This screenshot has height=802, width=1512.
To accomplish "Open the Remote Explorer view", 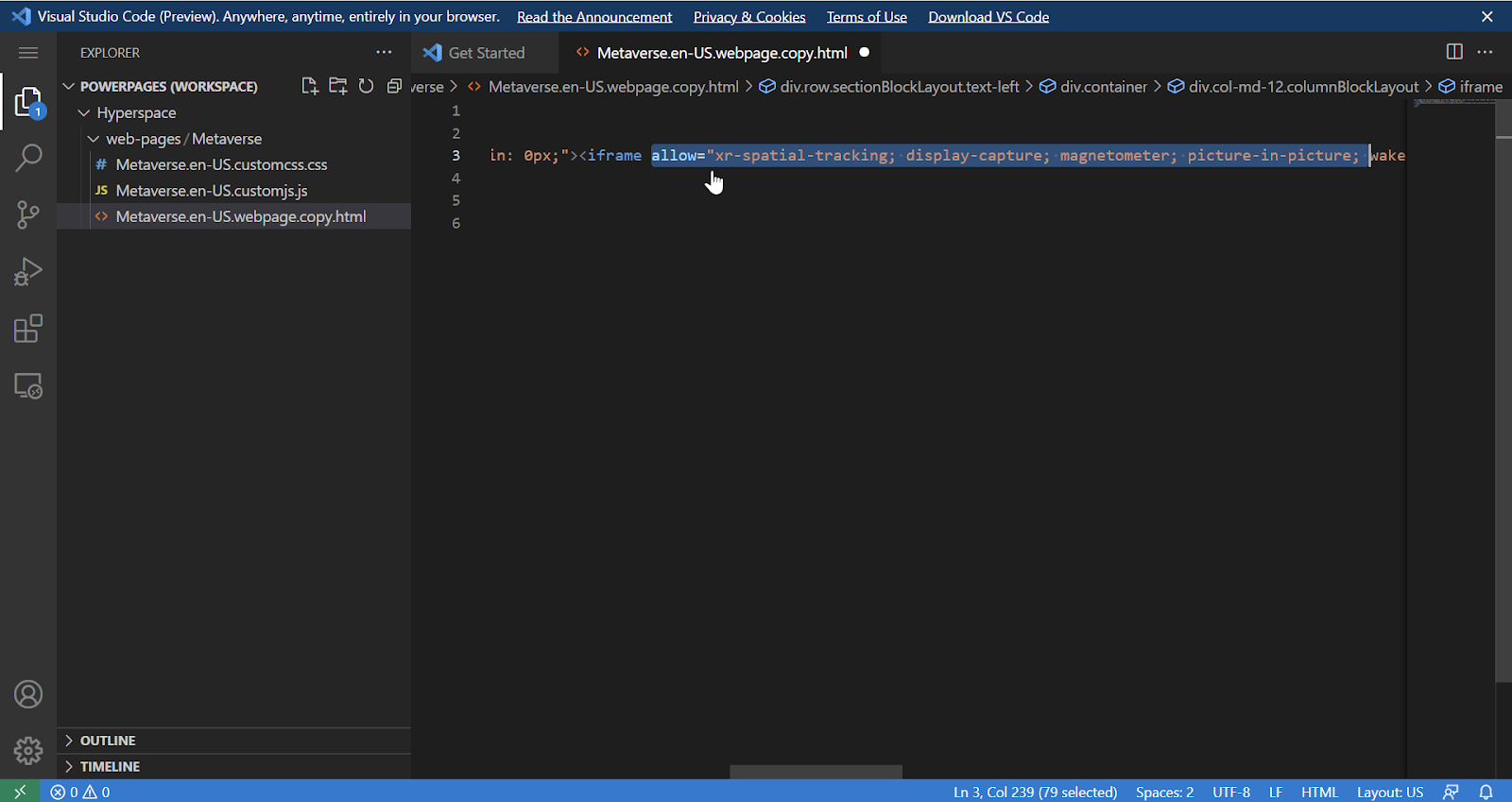I will (28, 385).
